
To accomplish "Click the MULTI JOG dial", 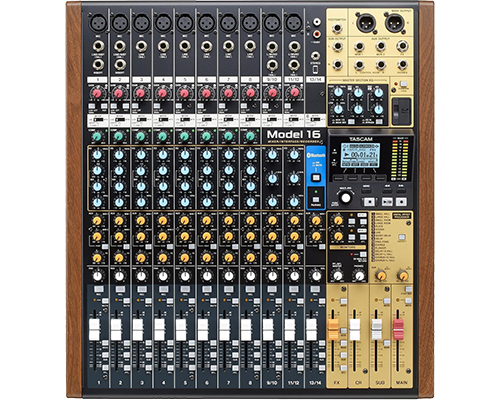I will pos(346,198).
